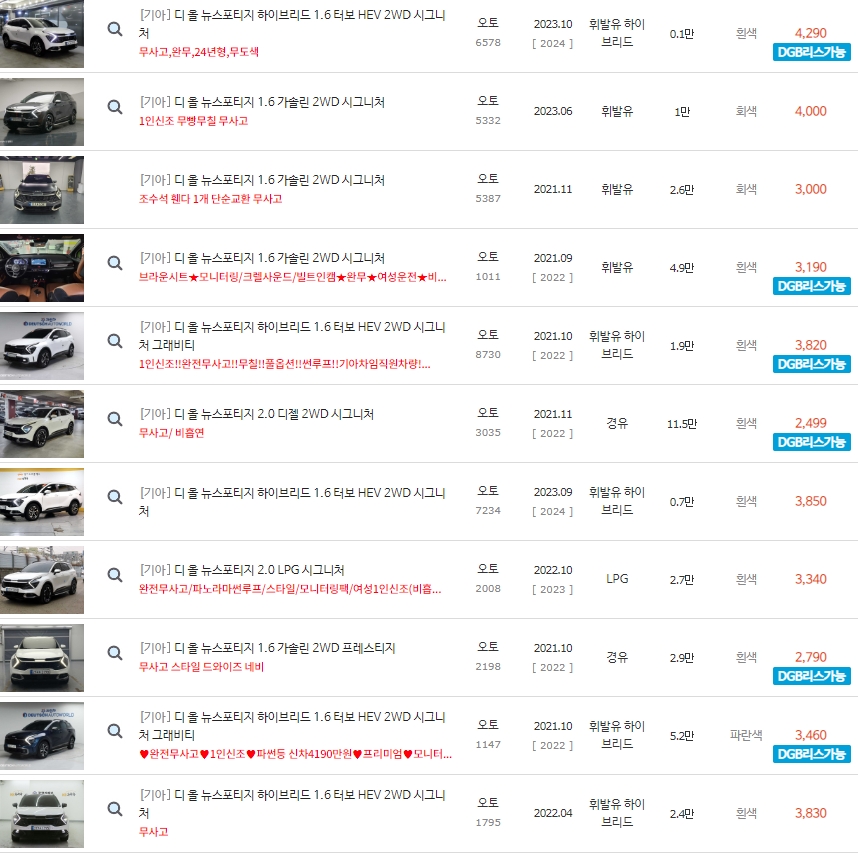Viewport: 858px width, 854px height.
Task: Open 1.6 가솔린 title above 브라운시트 description
Action: tap(262, 258)
